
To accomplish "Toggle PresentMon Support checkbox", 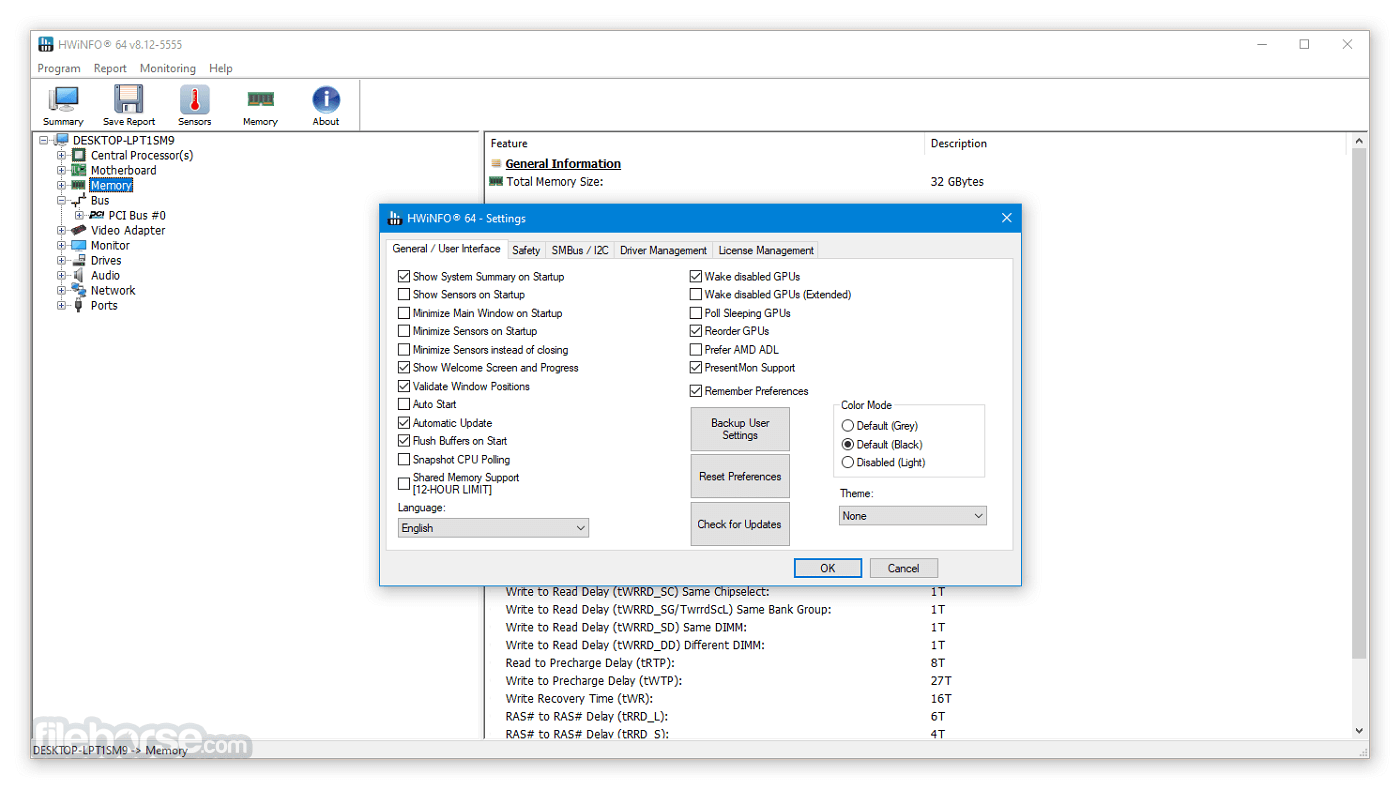I will pyautogui.click(x=696, y=367).
